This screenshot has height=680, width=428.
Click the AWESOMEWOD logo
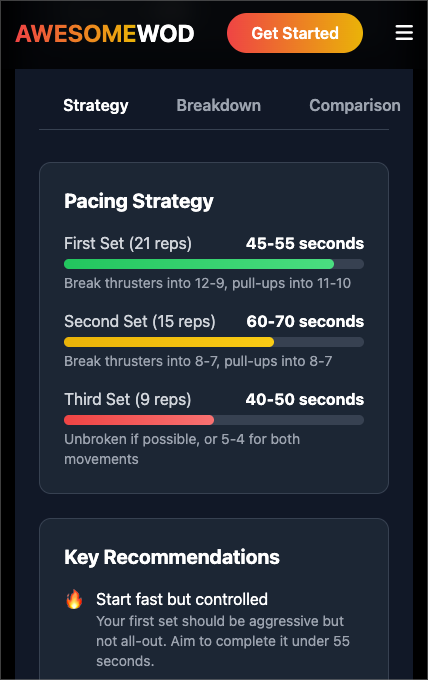click(x=105, y=34)
